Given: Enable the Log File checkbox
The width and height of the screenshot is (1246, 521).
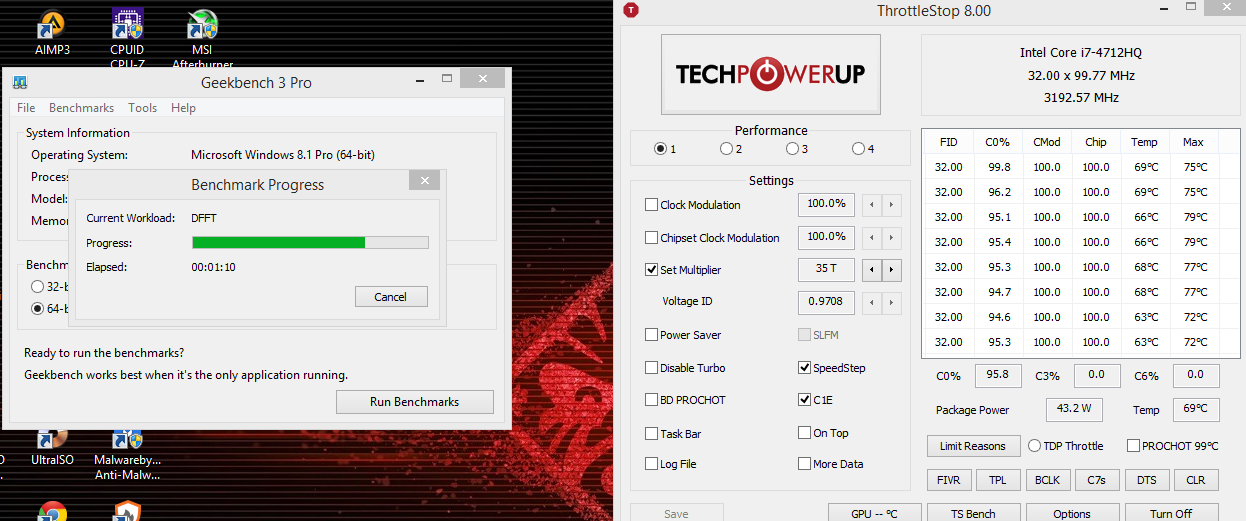Looking at the screenshot, I should pyautogui.click(x=652, y=464).
